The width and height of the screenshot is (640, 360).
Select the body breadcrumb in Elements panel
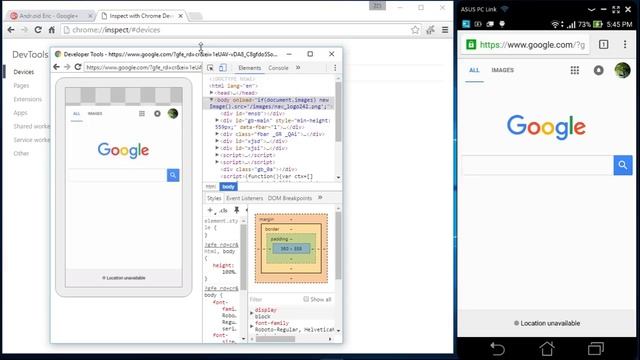pos(228,187)
